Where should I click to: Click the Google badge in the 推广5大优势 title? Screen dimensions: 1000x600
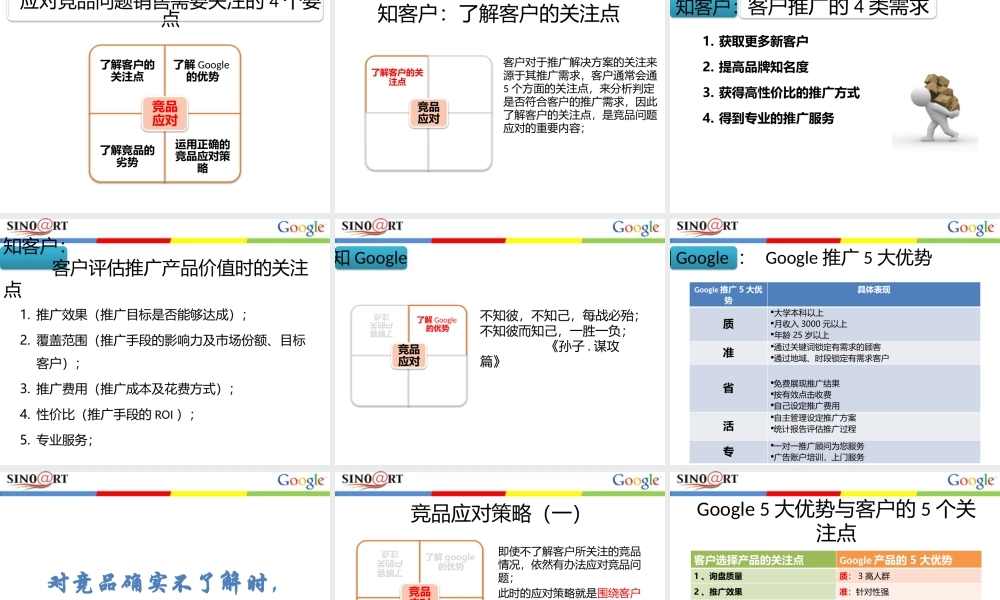click(x=703, y=258)
